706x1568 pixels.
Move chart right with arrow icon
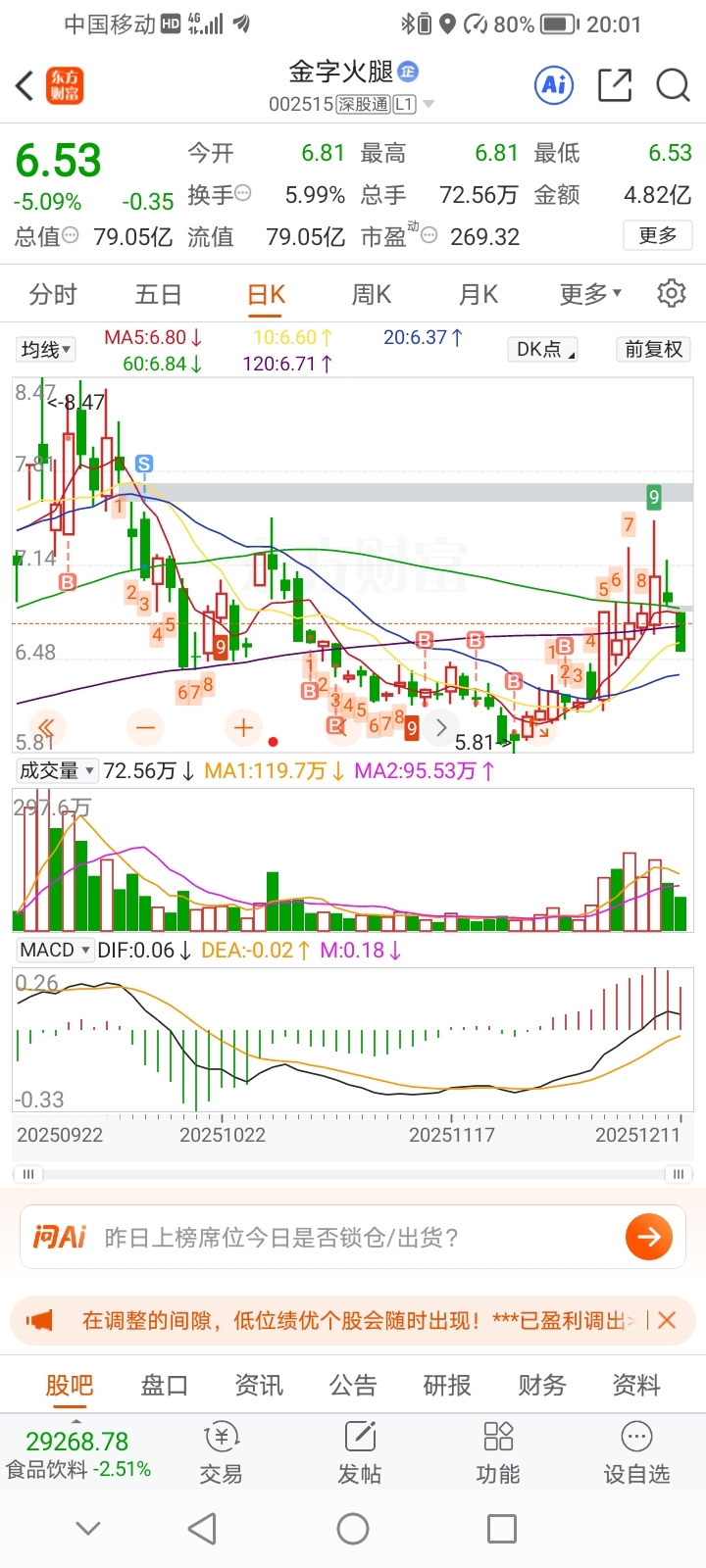pos(441,727)
